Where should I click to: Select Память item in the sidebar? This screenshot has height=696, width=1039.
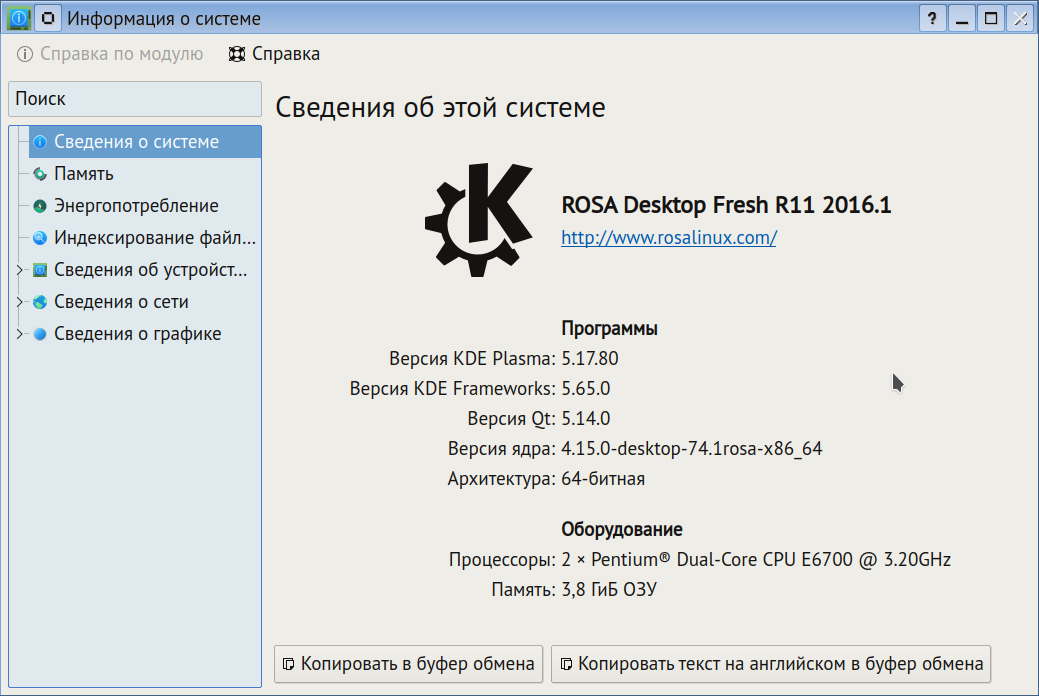(84, 174)
